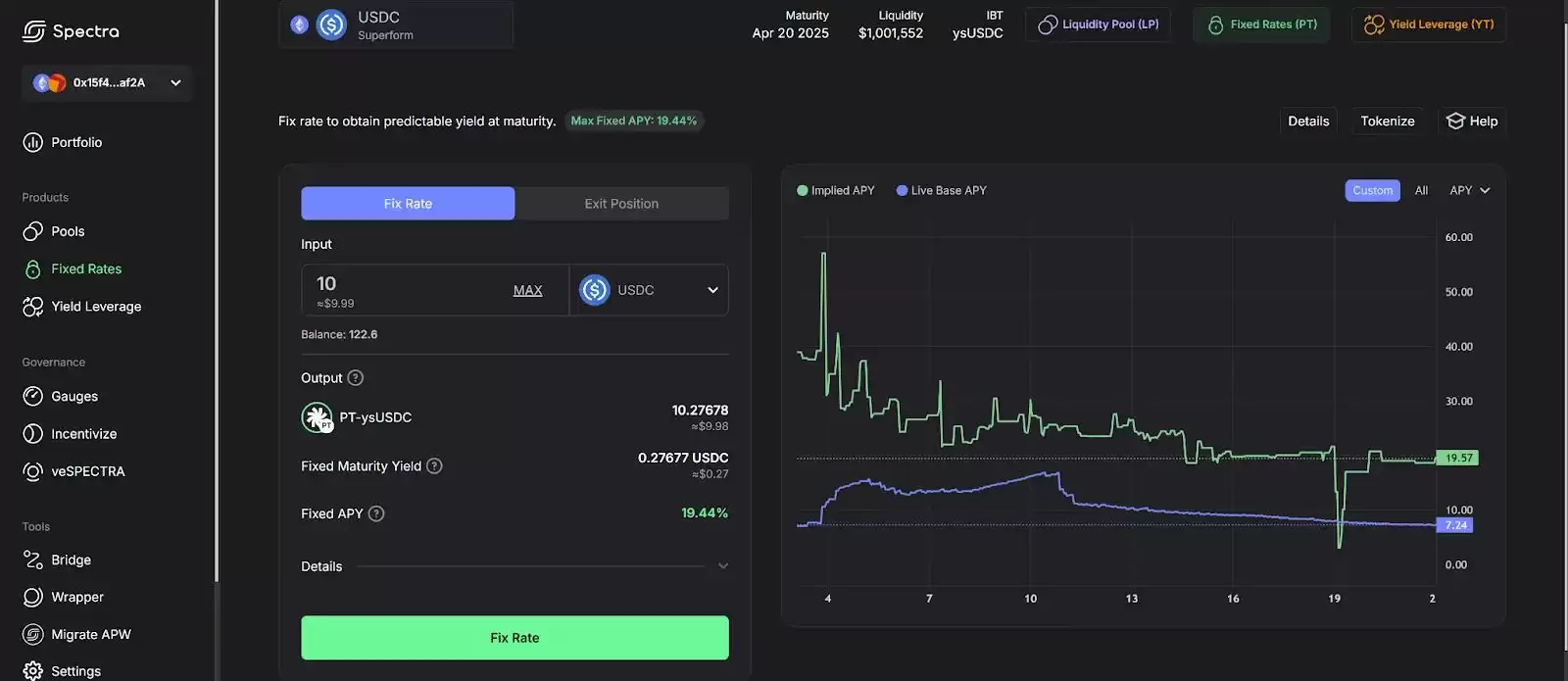Open the Yield Leverage (YT) tab
This screenshot has width=1568, height=681.
click(1429, 24)
